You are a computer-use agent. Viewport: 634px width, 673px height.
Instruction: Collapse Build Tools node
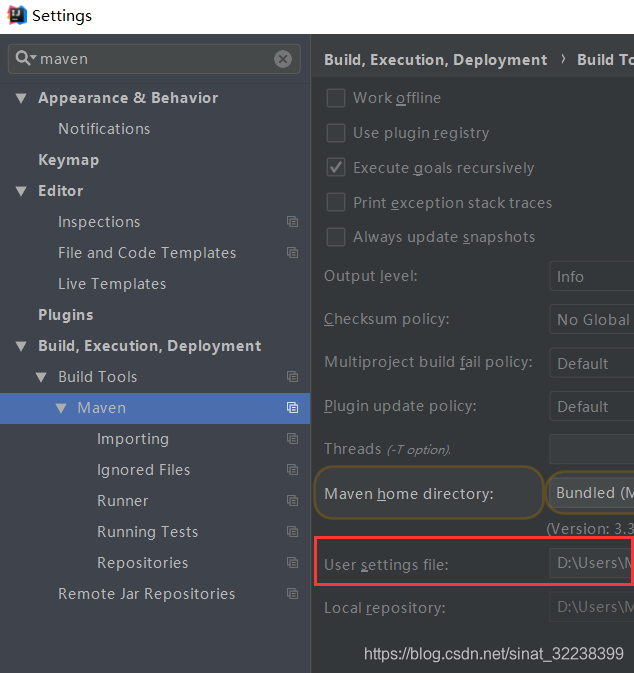tap(41, 377)
